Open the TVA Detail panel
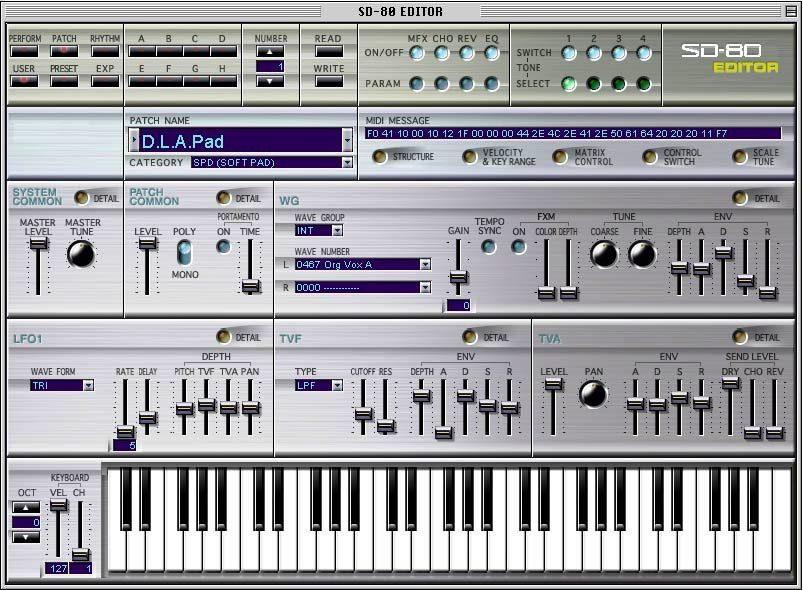Screen dimensions: 803x590 (739, 336)
